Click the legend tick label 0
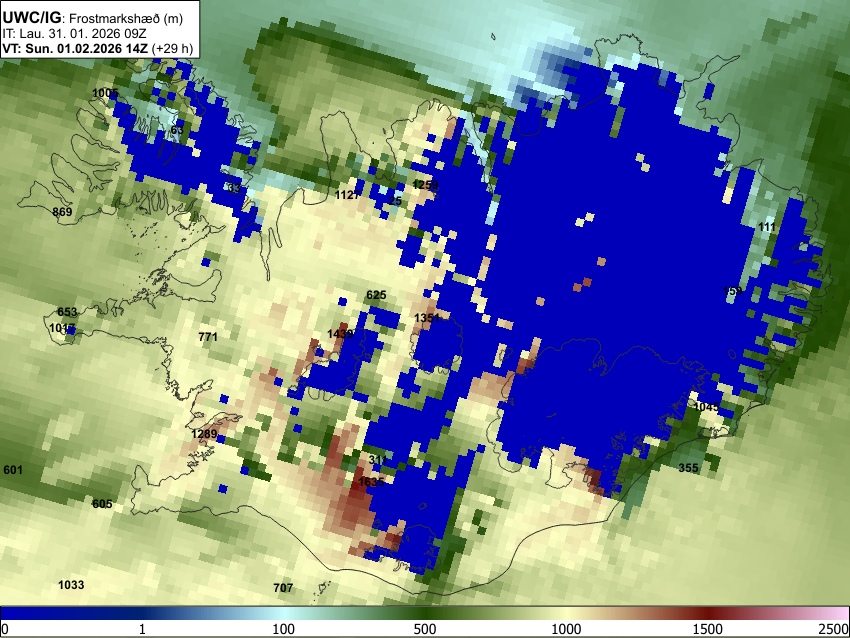Image resolution: width=850 pixels, height=638 pixels. click(x=5, y=629)
